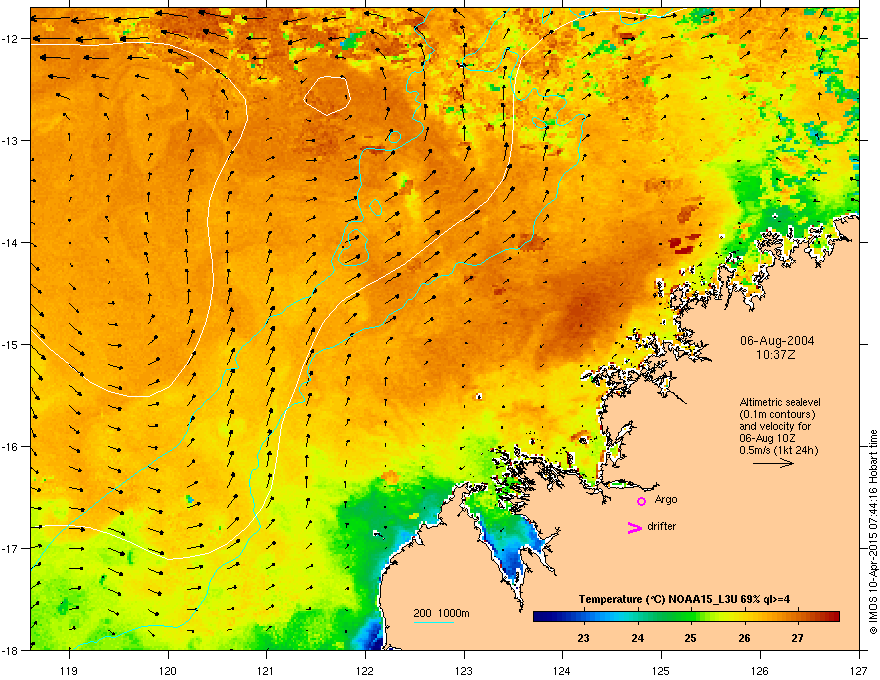
Task: Click longitude label 122 on bottom axis
Action: pos(365,670)
